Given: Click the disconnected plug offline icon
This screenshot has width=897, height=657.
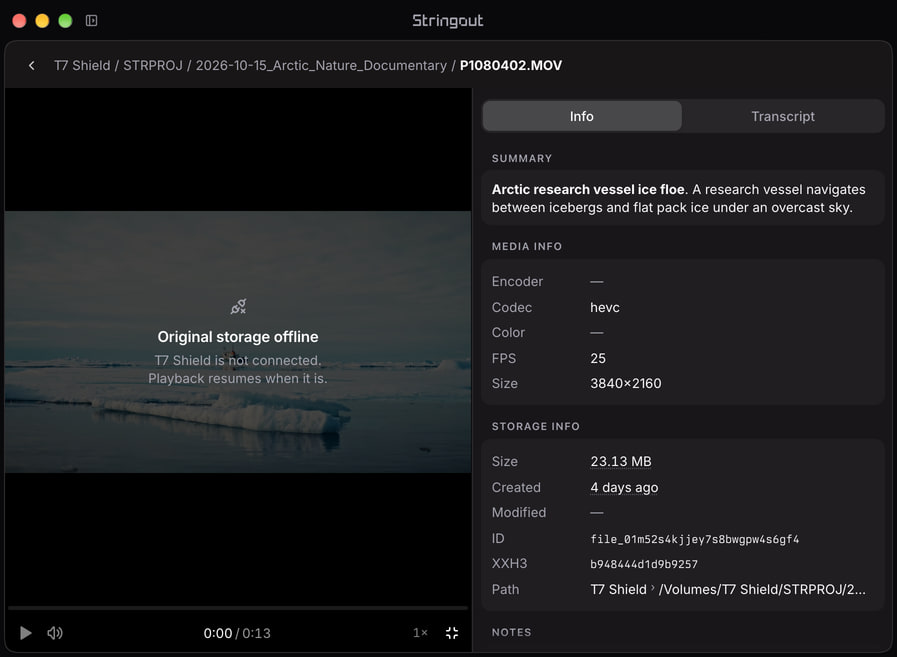Looking at the screenshot, I should coord(238,306).
